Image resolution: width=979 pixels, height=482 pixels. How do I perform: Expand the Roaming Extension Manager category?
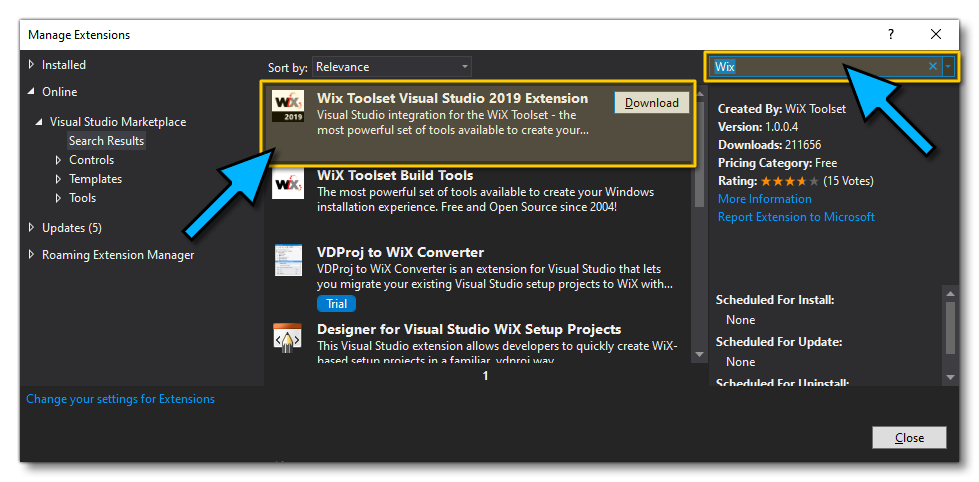32,255
